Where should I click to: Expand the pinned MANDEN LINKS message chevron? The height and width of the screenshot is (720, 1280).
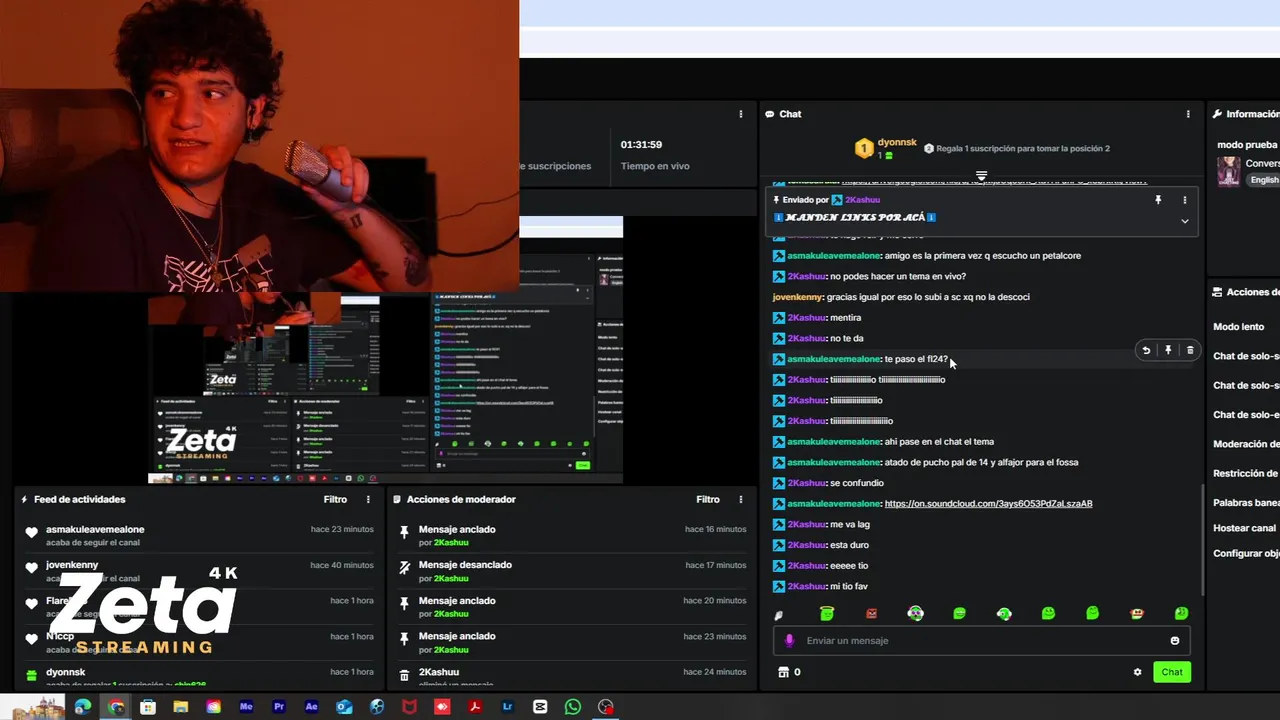(1185, 221)
